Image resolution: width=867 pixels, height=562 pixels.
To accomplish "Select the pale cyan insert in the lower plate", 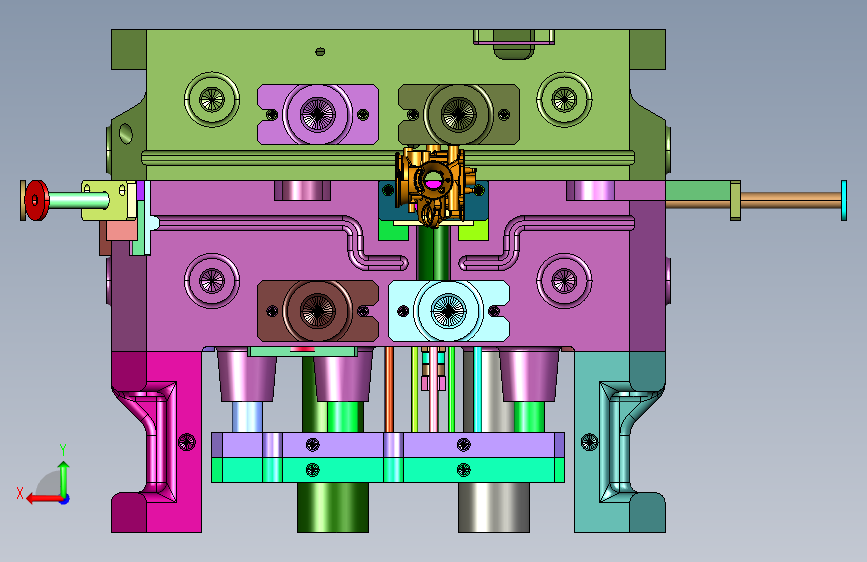I will pos(448,311).
